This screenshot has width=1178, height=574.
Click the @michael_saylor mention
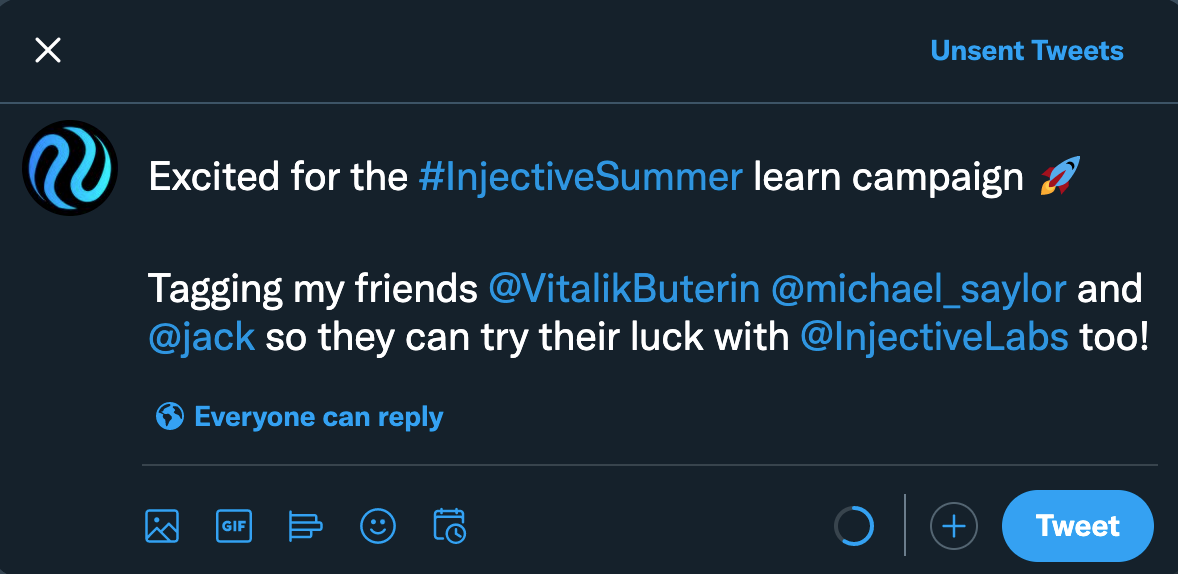(918, 289)
